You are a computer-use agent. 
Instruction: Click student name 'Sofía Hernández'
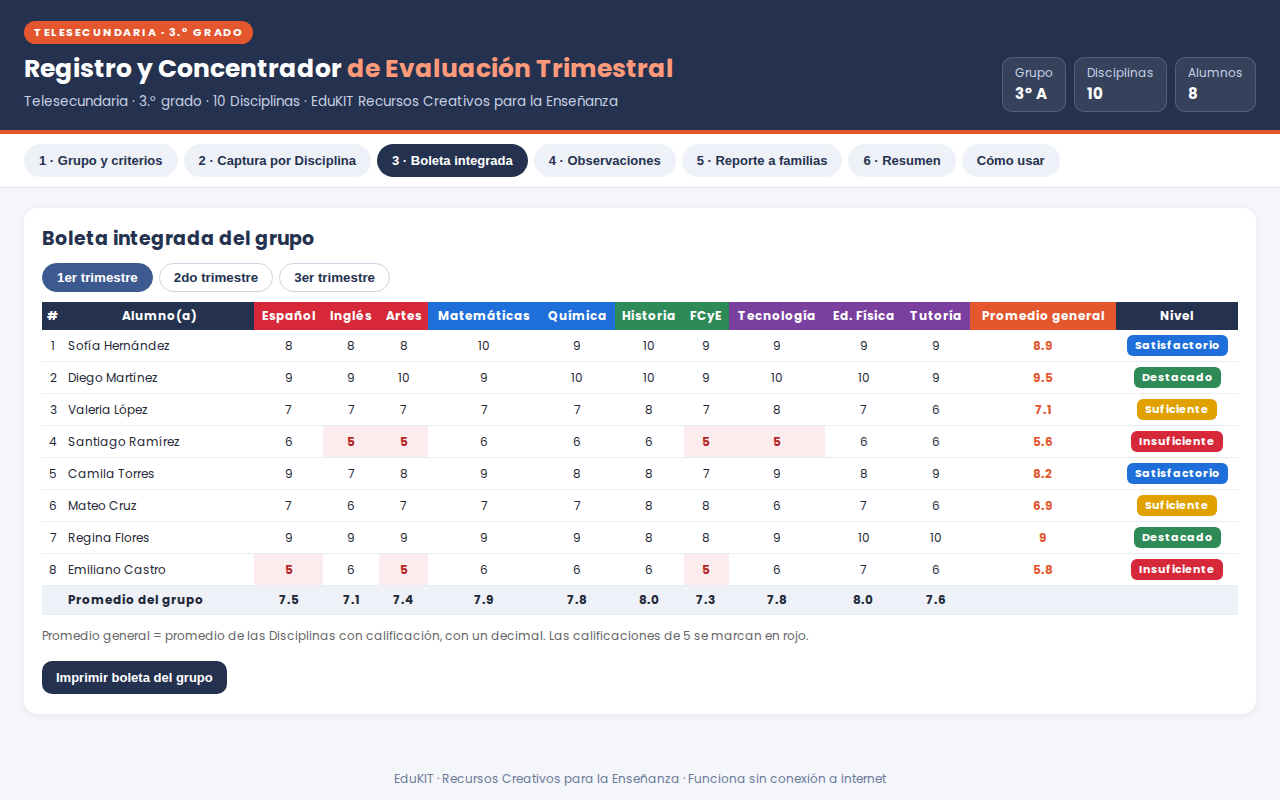point(119,346)
